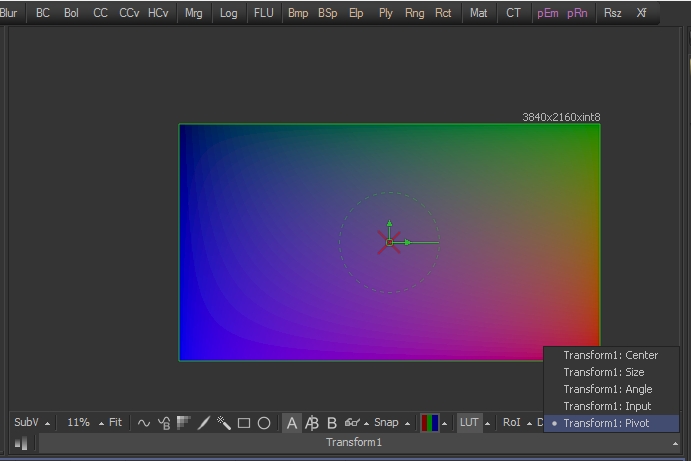The height and width of the screenshot is (461, 691).
Task: Insert a Ply polygon mask tool
Action: click(x=386, y=13)
